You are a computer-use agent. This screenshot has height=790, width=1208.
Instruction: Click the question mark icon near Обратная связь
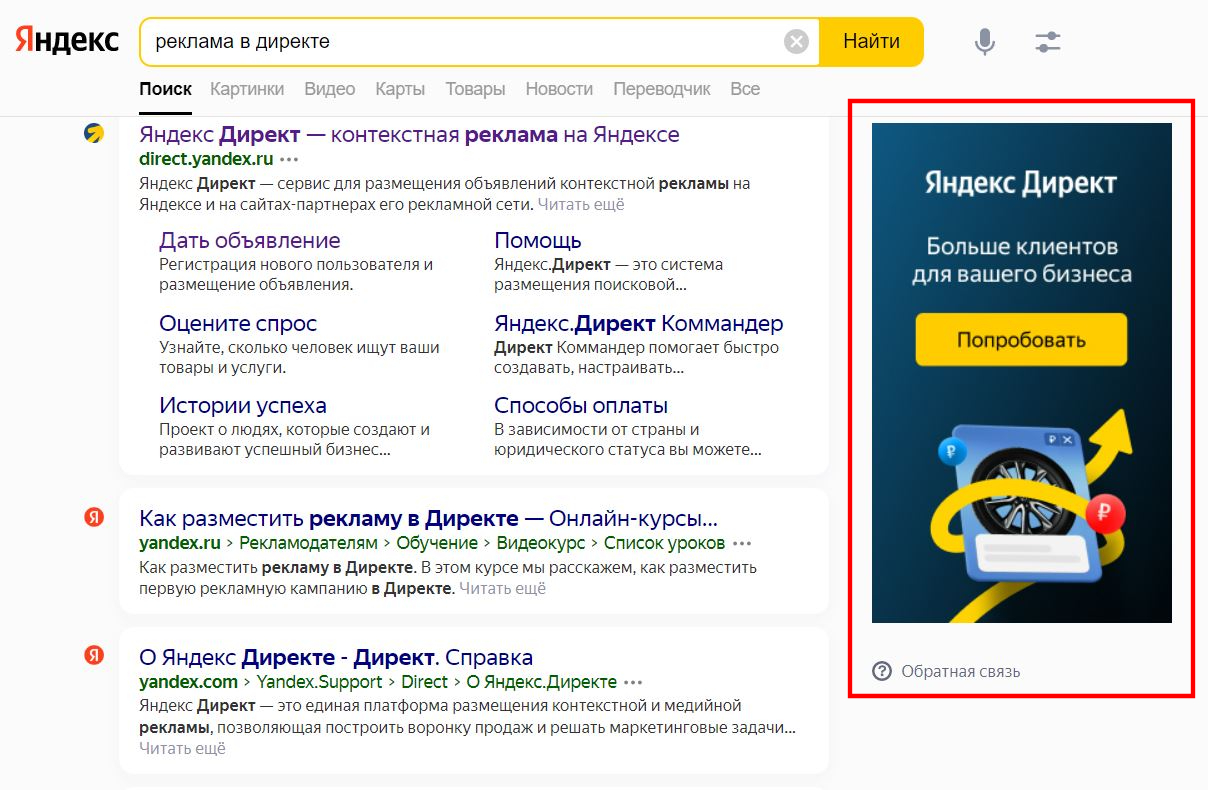[x=882, y=671]
